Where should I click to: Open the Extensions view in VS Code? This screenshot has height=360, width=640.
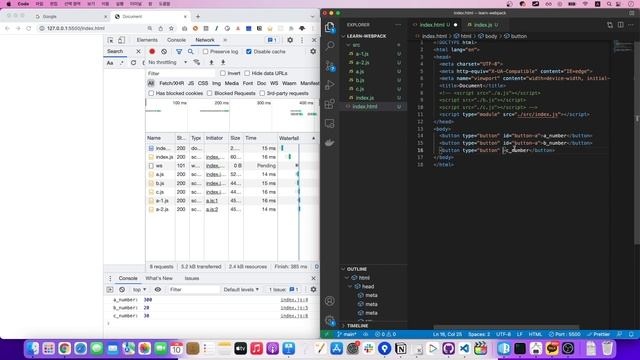click(x=329, y=104)
